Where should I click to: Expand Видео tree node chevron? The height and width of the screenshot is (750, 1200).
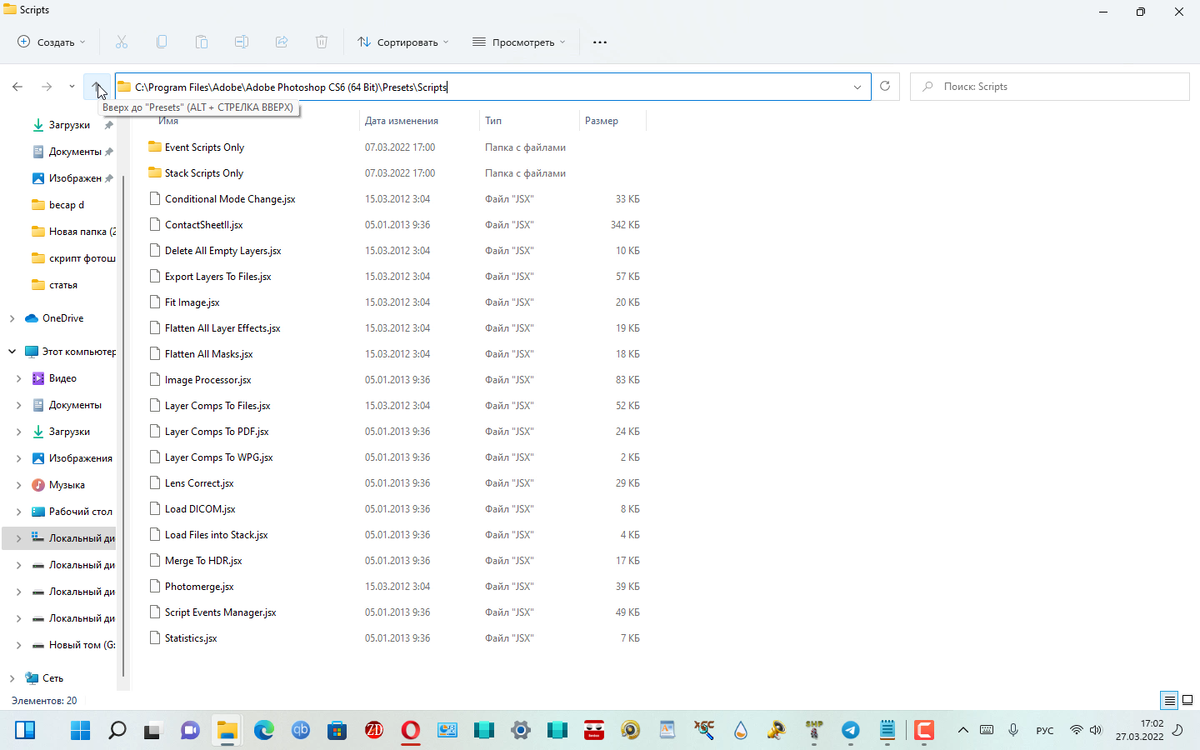point(19,379)
